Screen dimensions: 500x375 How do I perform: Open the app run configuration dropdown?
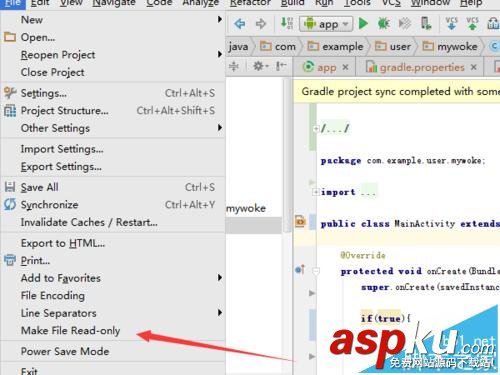[326, 24]
